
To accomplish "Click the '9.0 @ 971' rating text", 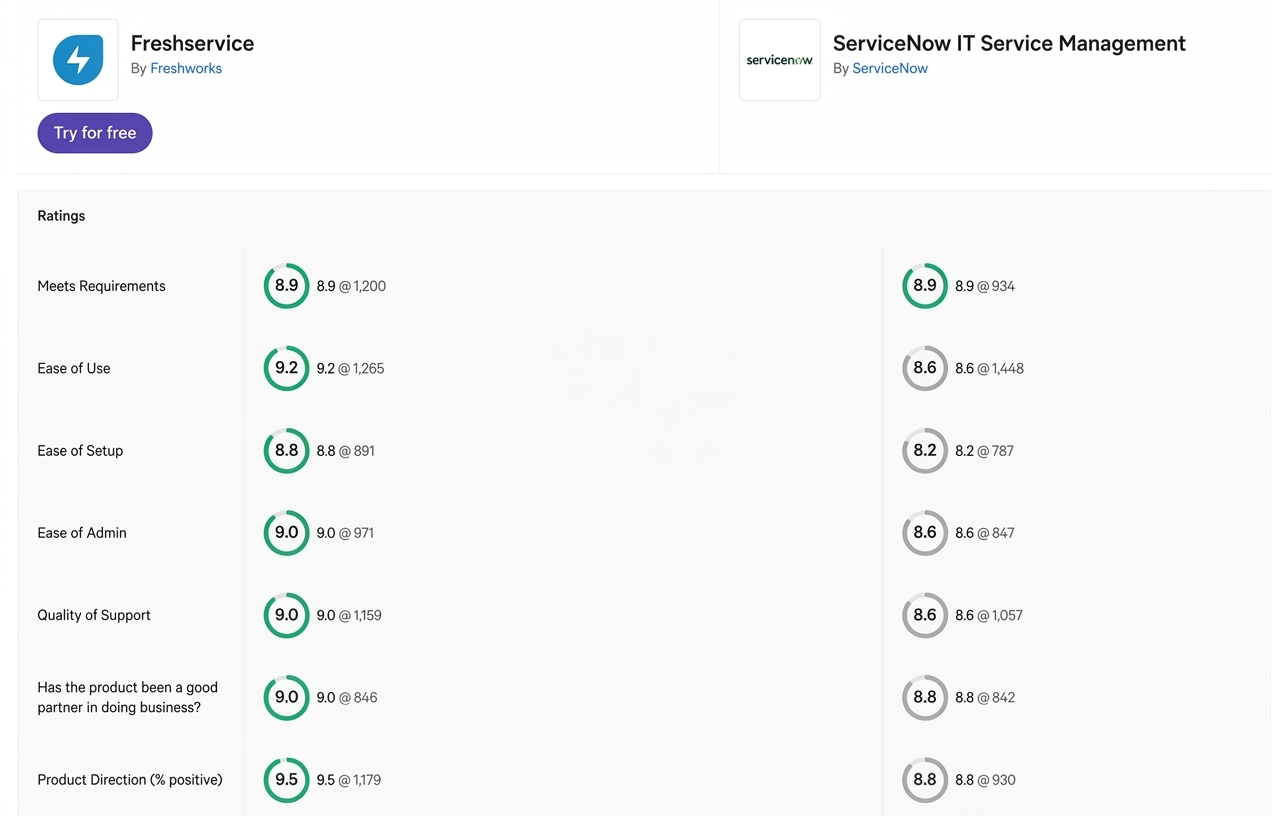I will click(345, 533).
